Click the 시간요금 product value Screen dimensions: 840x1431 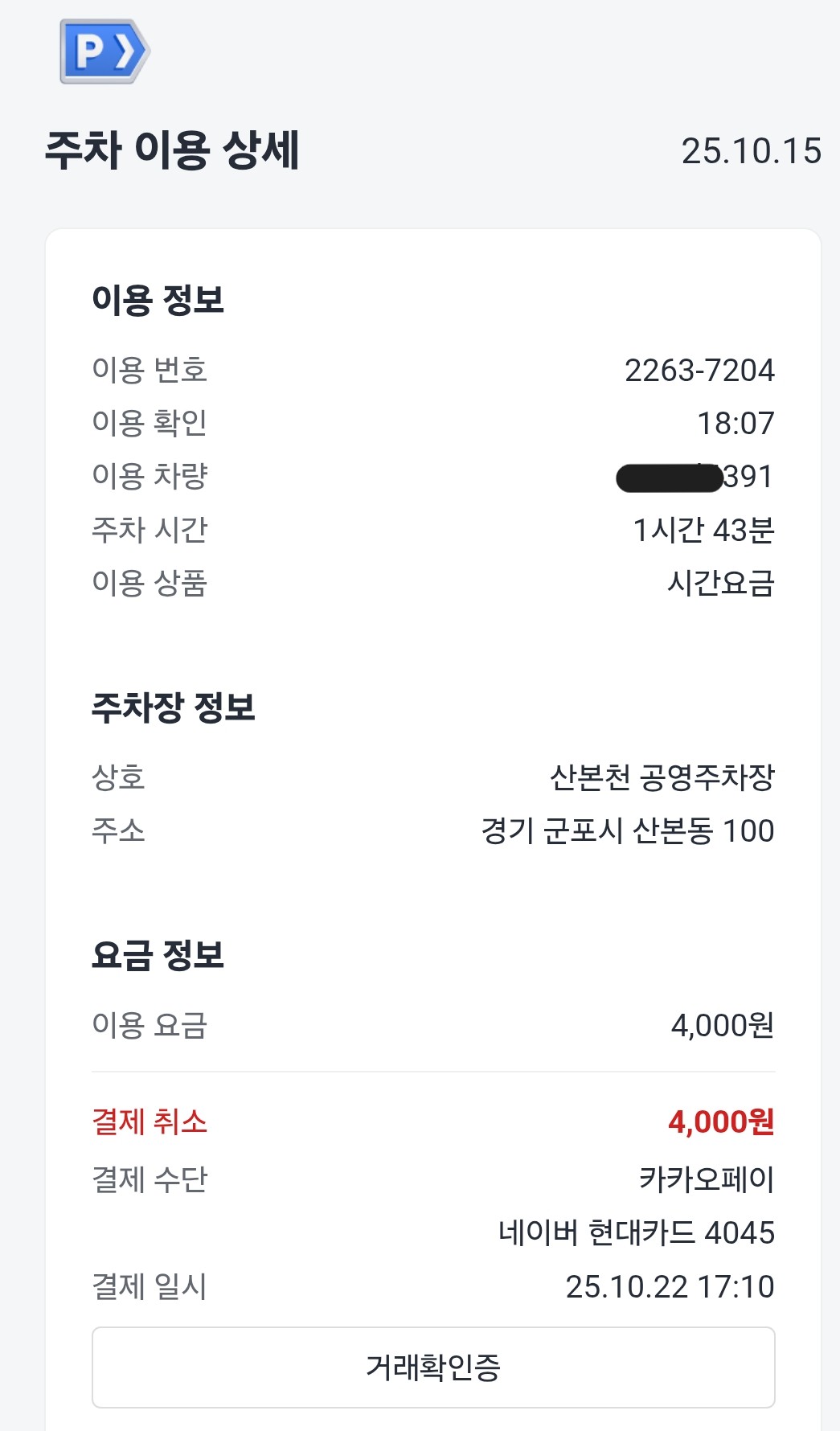(720, 583)
